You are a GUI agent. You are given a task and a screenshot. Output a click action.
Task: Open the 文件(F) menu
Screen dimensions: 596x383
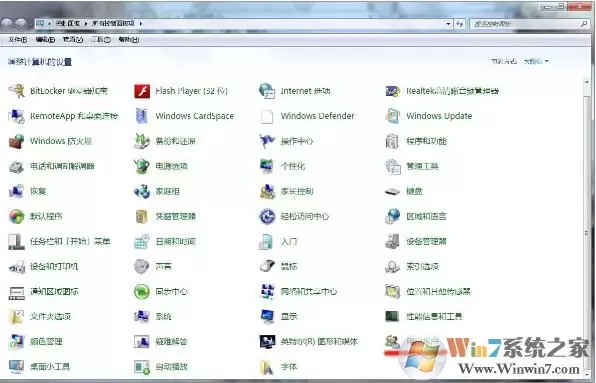pyautogui.click(x=17, y=40)
